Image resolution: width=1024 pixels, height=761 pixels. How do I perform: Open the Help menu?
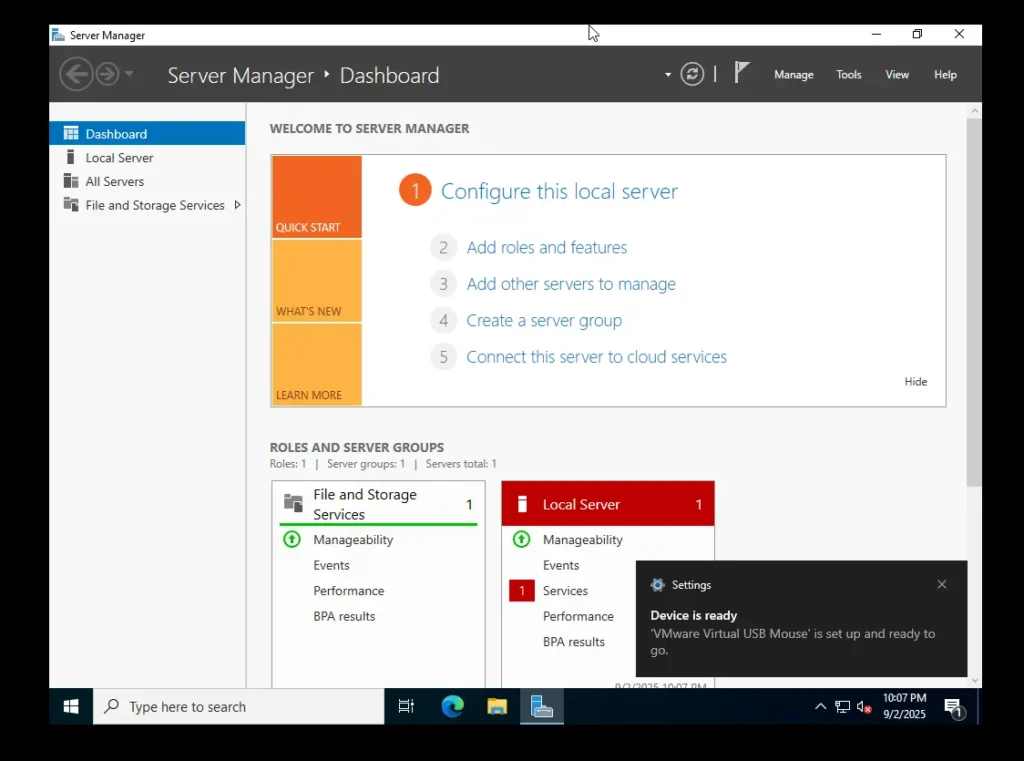pyautogui.click(x=945, y=74)
